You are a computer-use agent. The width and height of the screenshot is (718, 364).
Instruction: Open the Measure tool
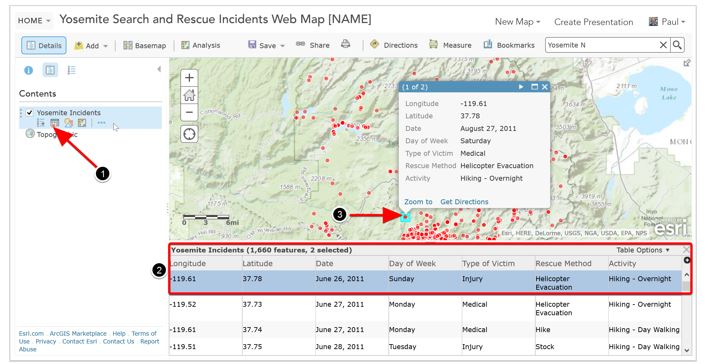click(x=450, y=45)
